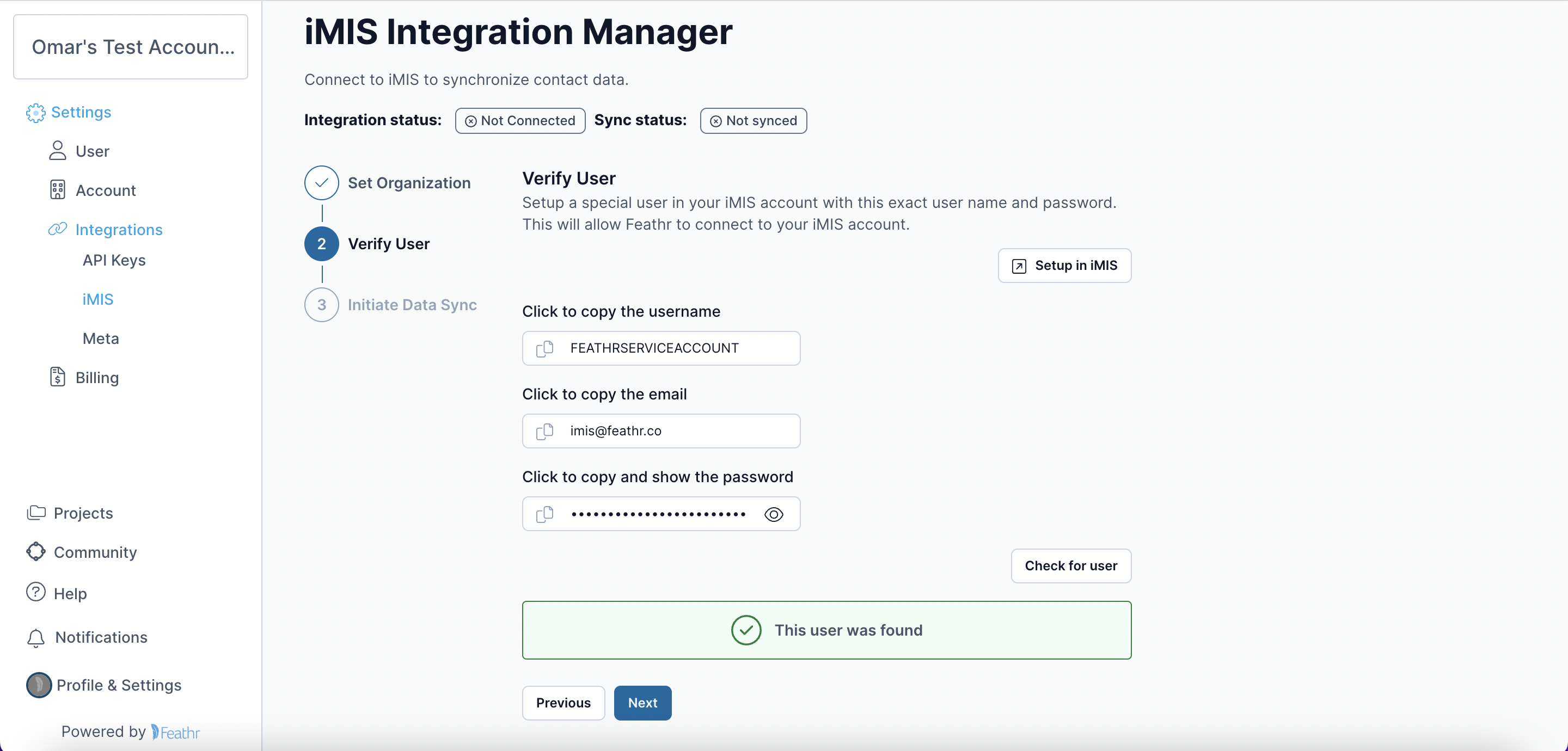Image resolution: width=1568 pixels, height=751 pixels.
Task: Click the Not Connected status badge
Action: click(x=519, y=120)
